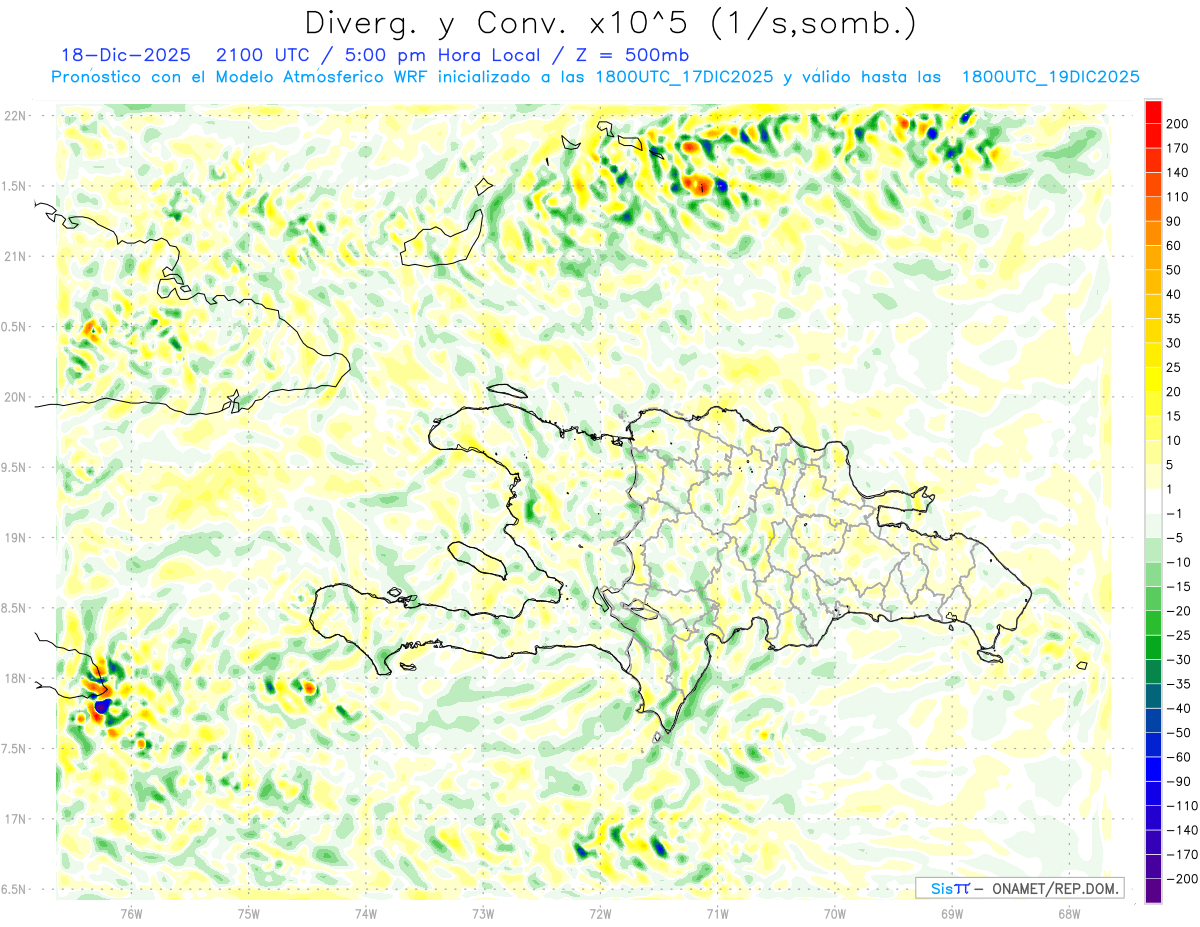Image resolution: width=1200 pixels, height=927 pixels.
Task: Click the 'Diverg. y Conv. x10^5' chart title
Action: click(609, 23)
